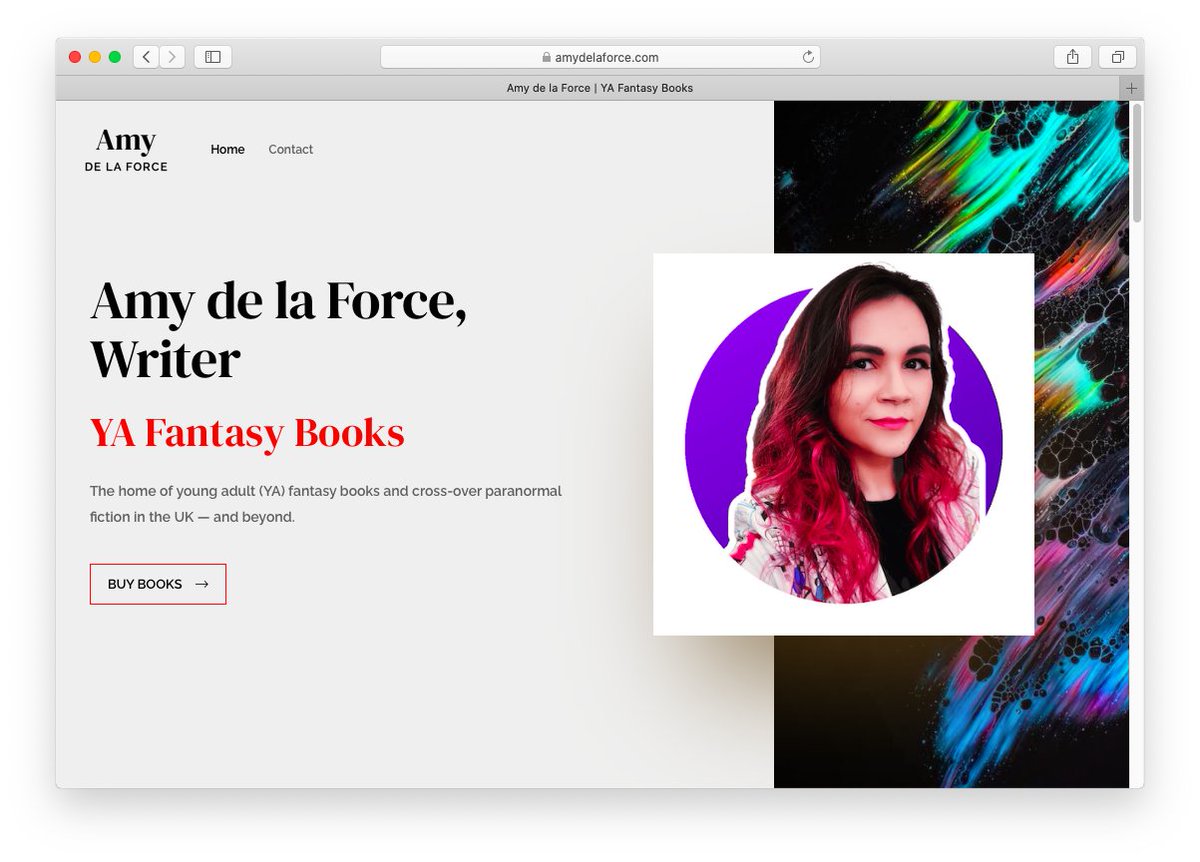The height and width of the screenshot is (862, 1200).
Task: Click the arrow inside BUY BOOKS button
Action: click(x=202, y=584)
